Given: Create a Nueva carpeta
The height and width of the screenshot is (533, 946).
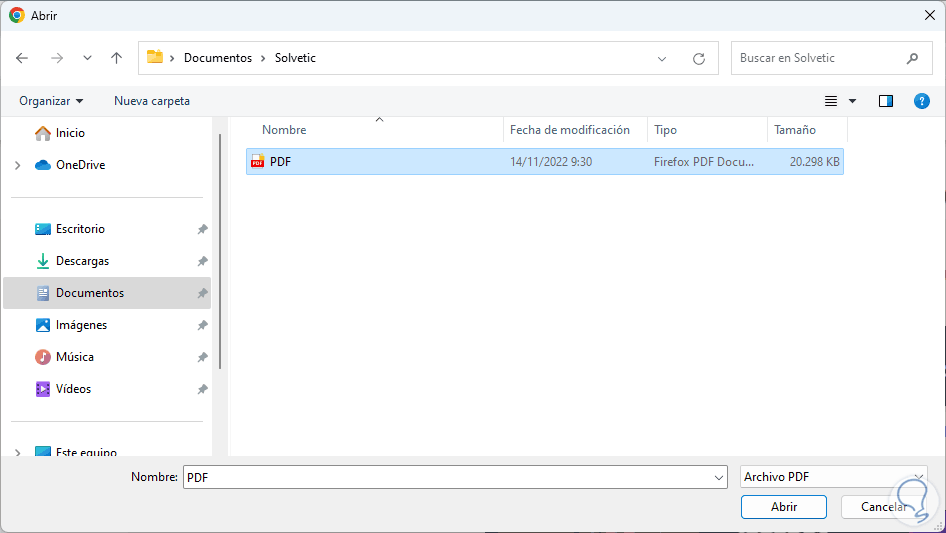Looking at the screenshot, I should 152,101.
